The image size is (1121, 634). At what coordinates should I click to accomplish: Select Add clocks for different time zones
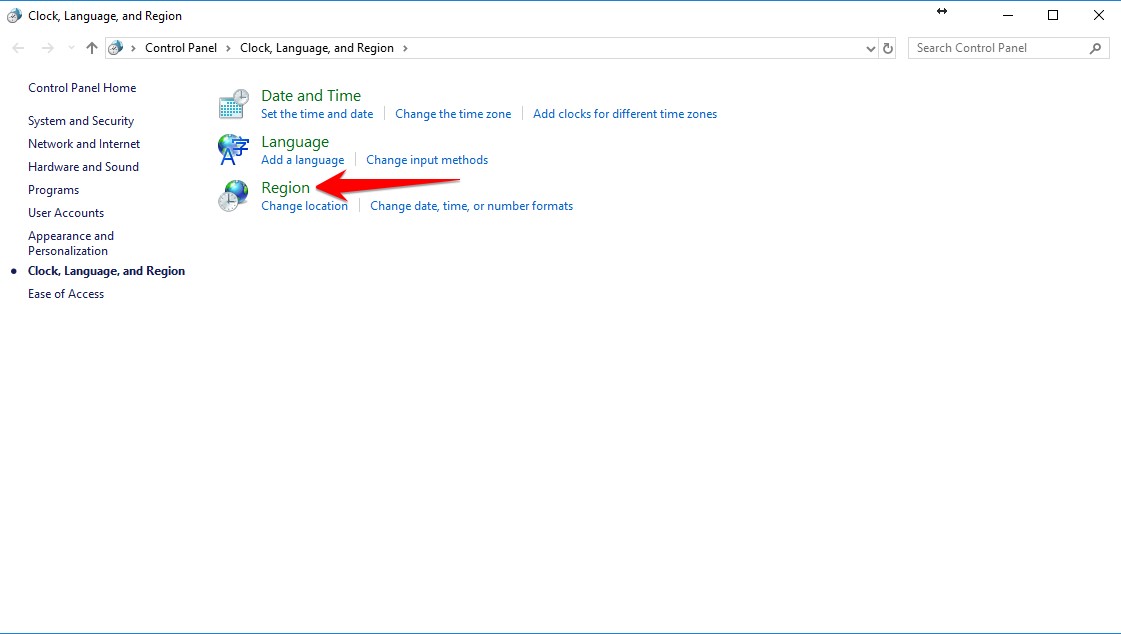625,114
